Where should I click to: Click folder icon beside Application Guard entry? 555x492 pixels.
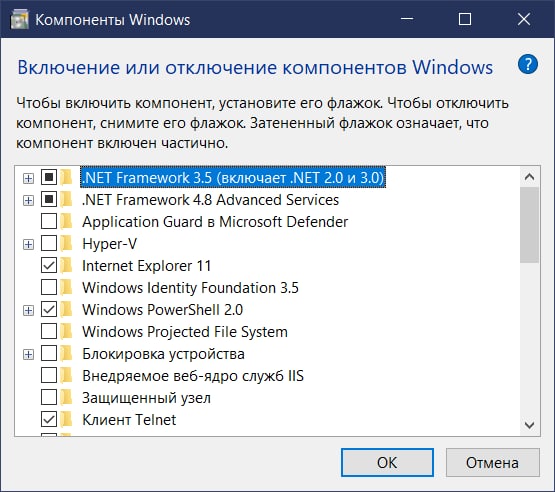pos(66,222)
